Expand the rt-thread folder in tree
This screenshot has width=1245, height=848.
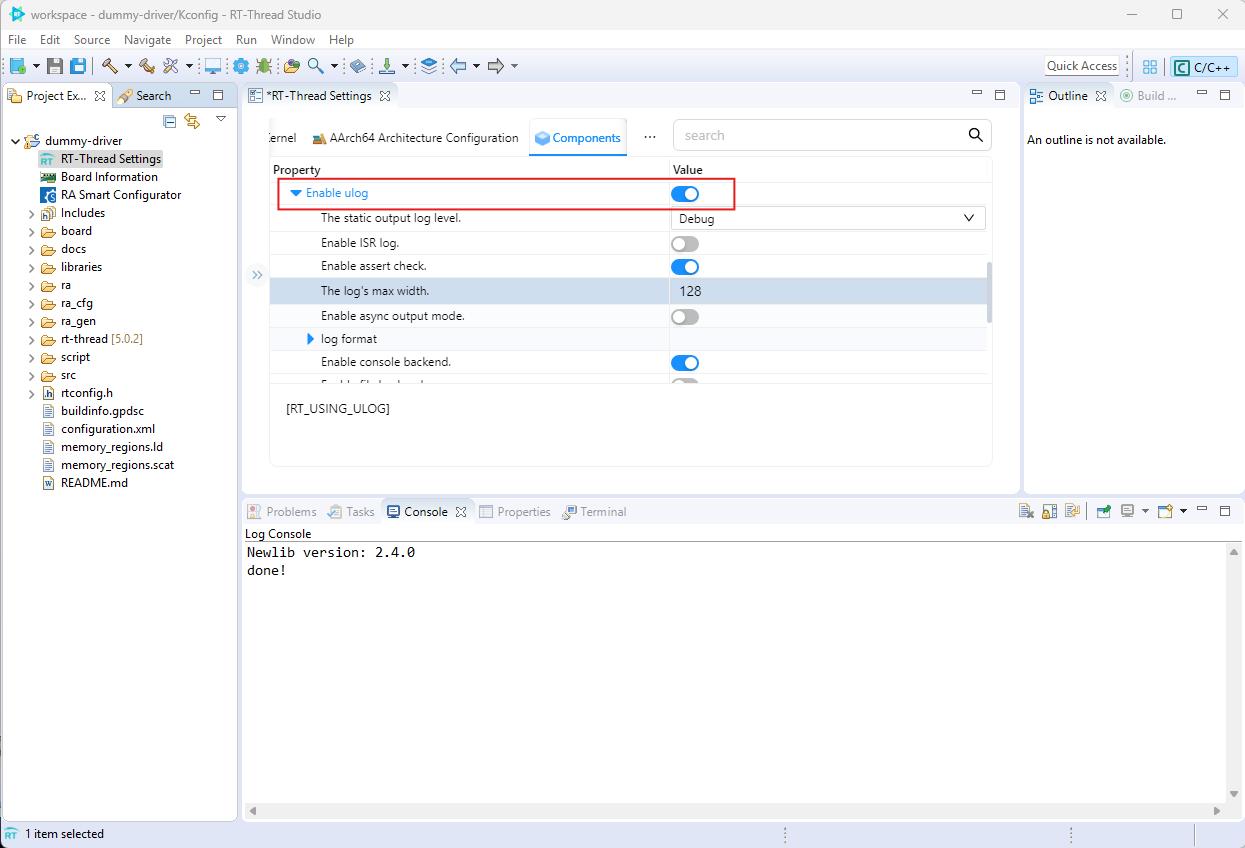point(32,339)
